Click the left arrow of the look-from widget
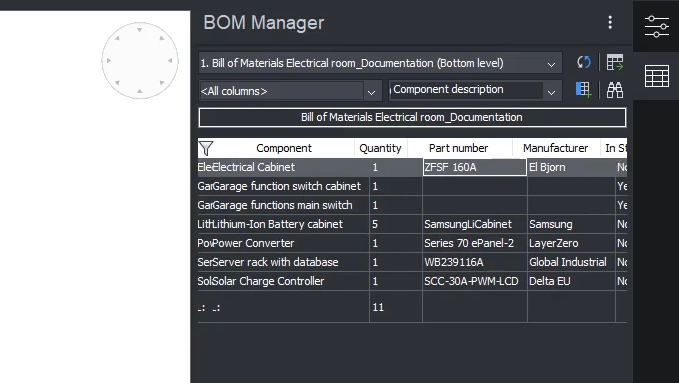The height and width of the screenshot is (383, 679). click(x=109, y=61)
